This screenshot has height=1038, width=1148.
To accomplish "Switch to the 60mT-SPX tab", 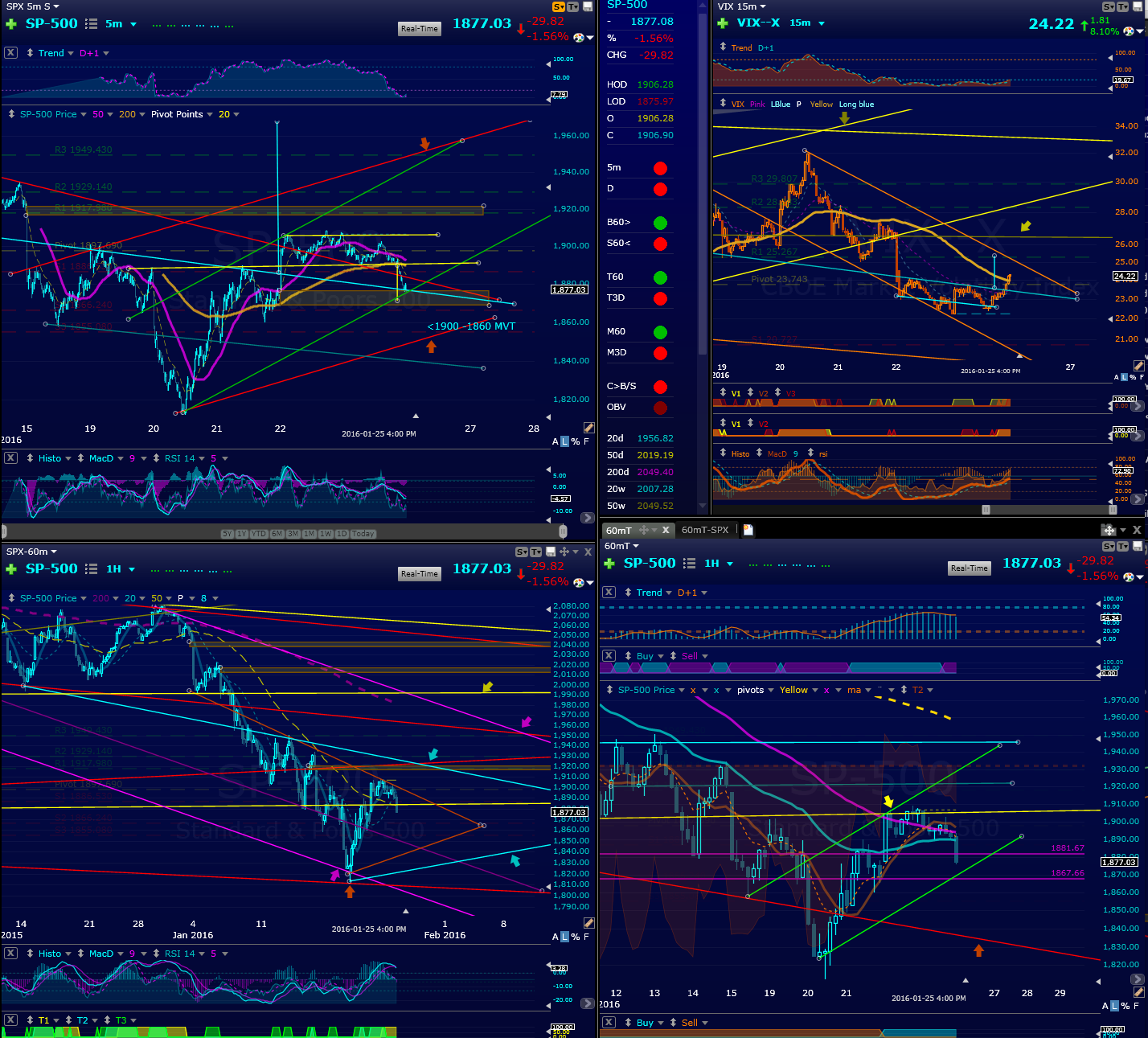I will (x=705, y=530).
